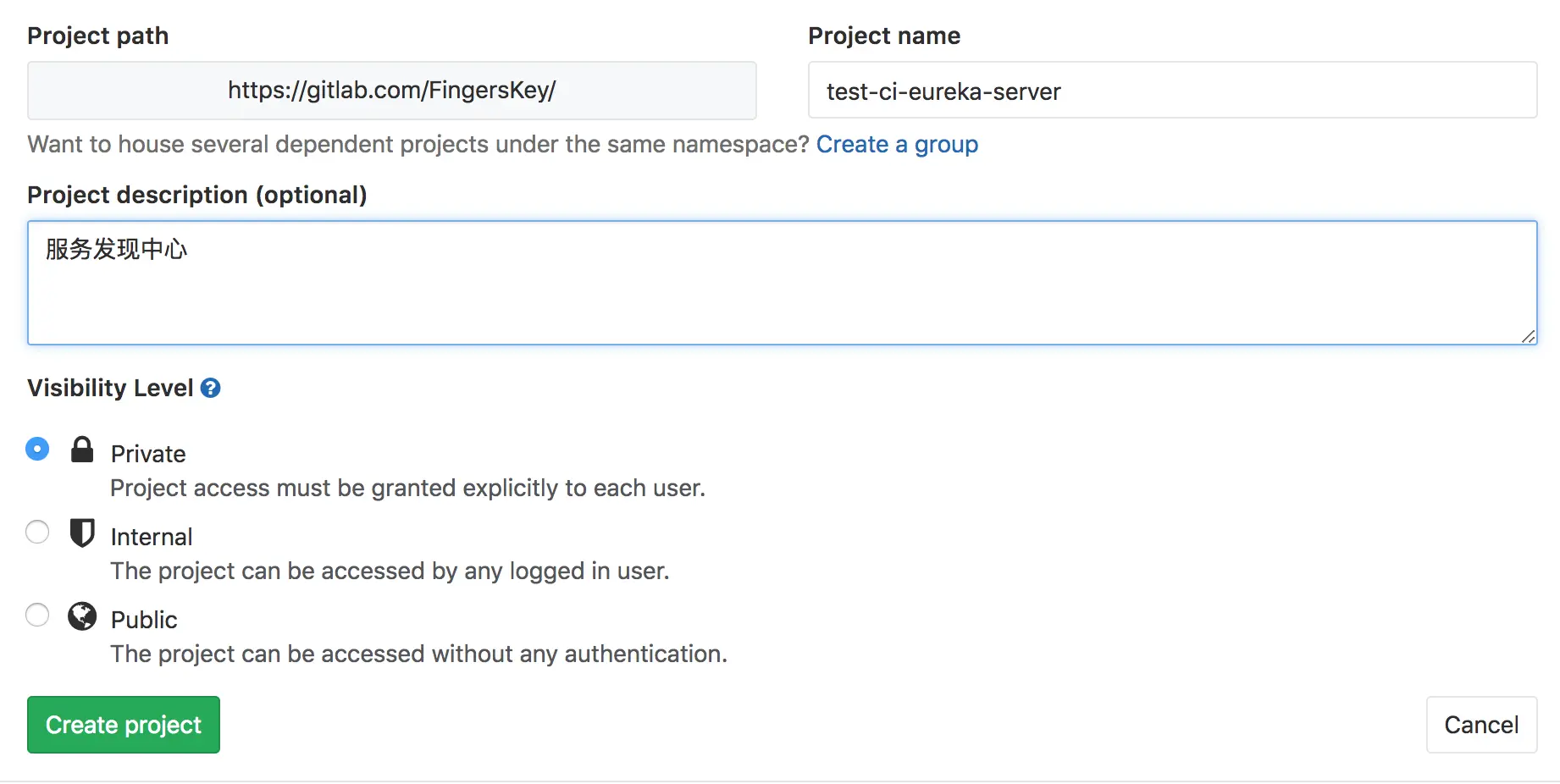
Task: Click the Project name label
Action: point(883,36)
